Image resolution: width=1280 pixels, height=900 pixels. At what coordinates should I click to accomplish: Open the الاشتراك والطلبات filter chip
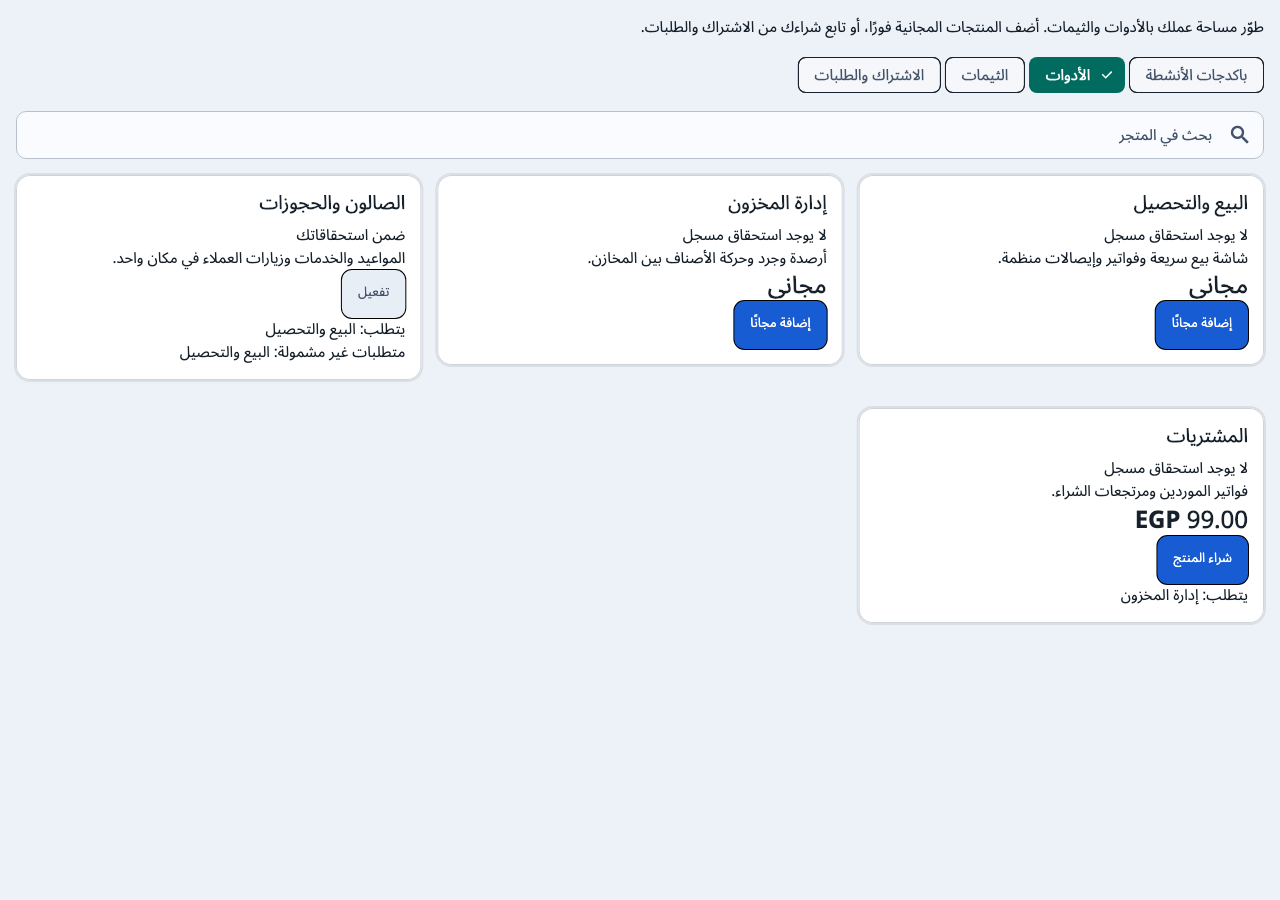(x=869, y=75)
